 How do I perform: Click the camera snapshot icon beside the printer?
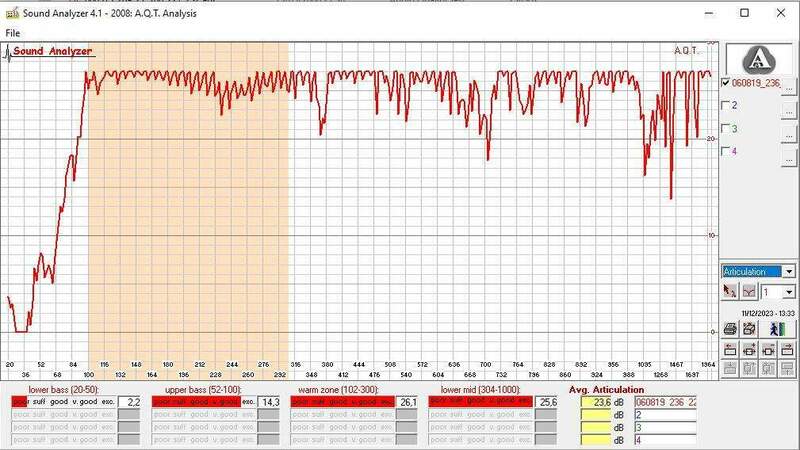pyautogui.click(x=749, y=328)
